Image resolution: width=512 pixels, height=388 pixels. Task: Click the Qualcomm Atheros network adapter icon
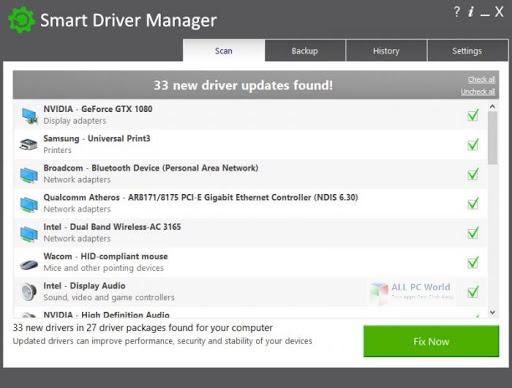tap(29, 205)
